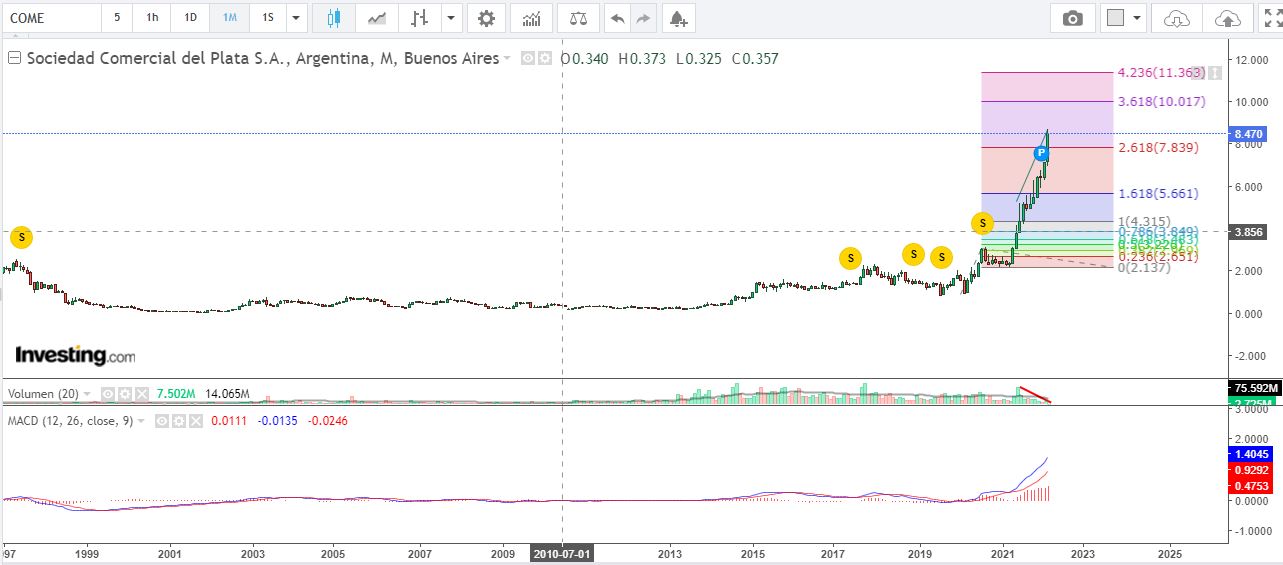Click the S marker near 2019

click(x=913, y=254)
